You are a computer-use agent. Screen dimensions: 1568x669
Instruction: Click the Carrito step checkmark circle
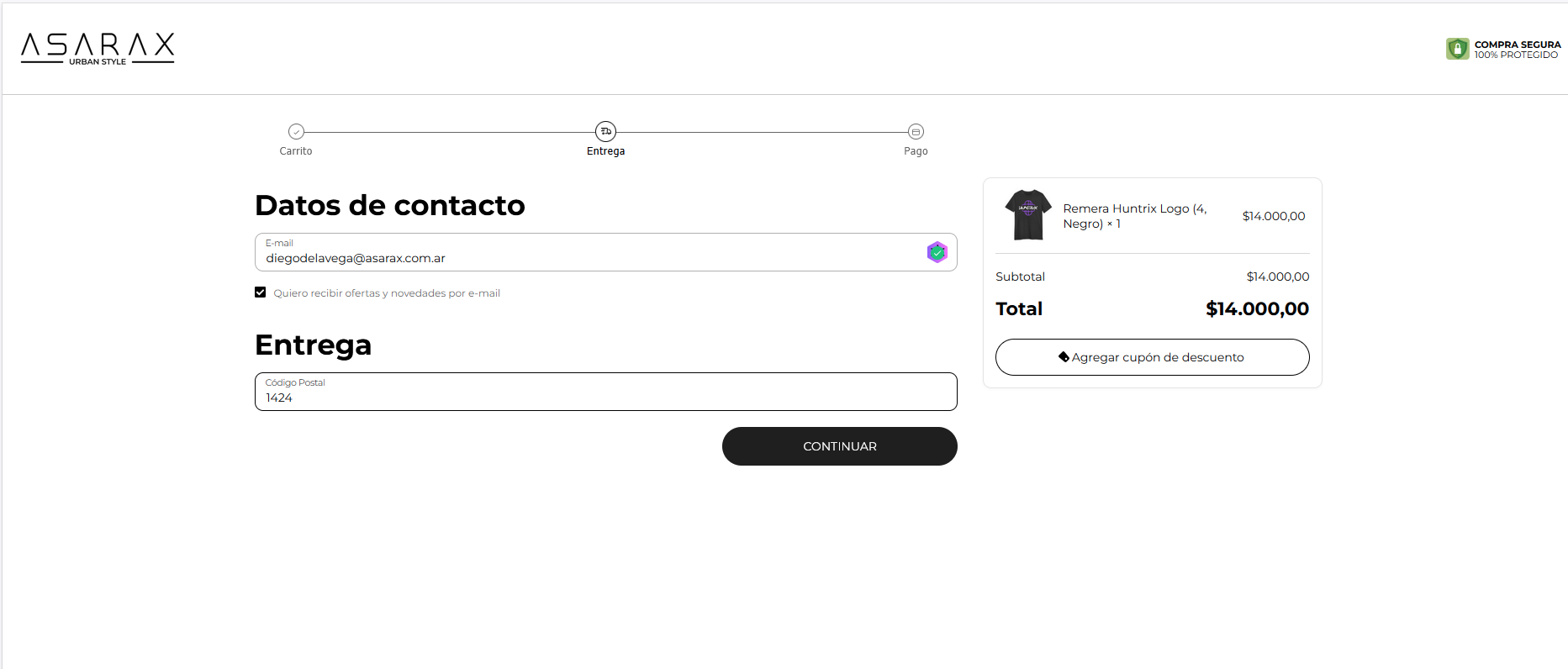296,132
